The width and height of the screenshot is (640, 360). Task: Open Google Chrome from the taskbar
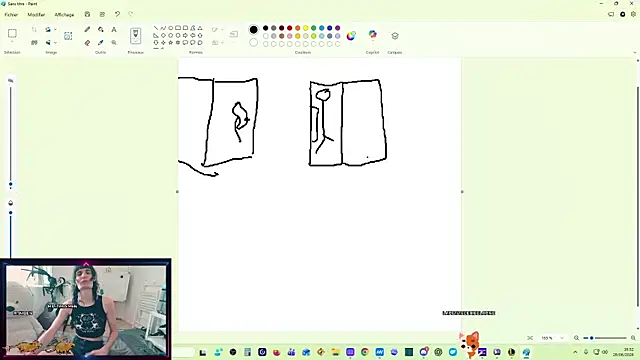point(364,352)
